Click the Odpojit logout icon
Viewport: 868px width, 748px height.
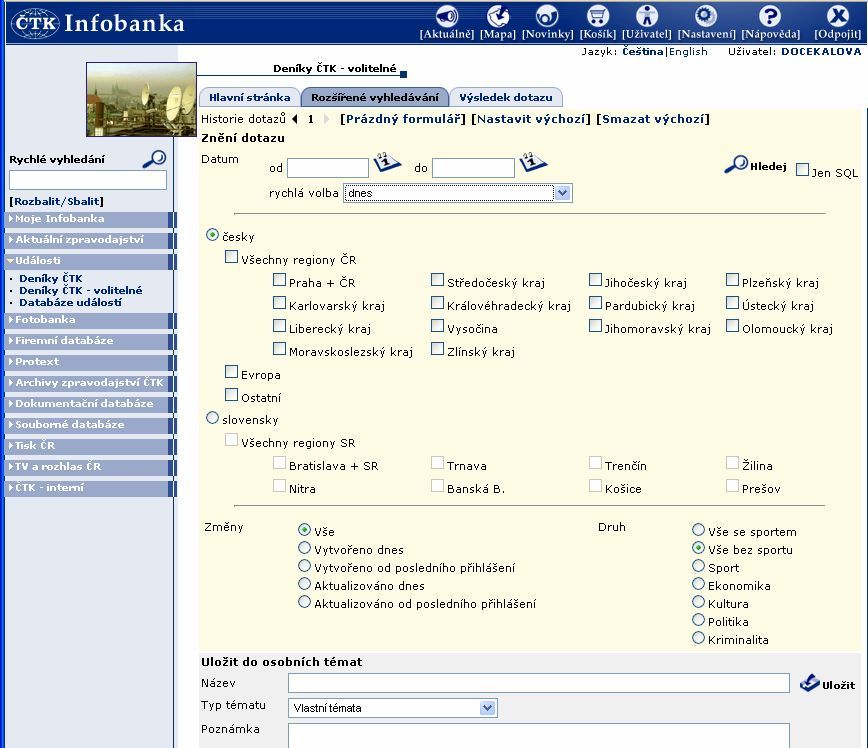pyautogui.click(x=837, y=16)
